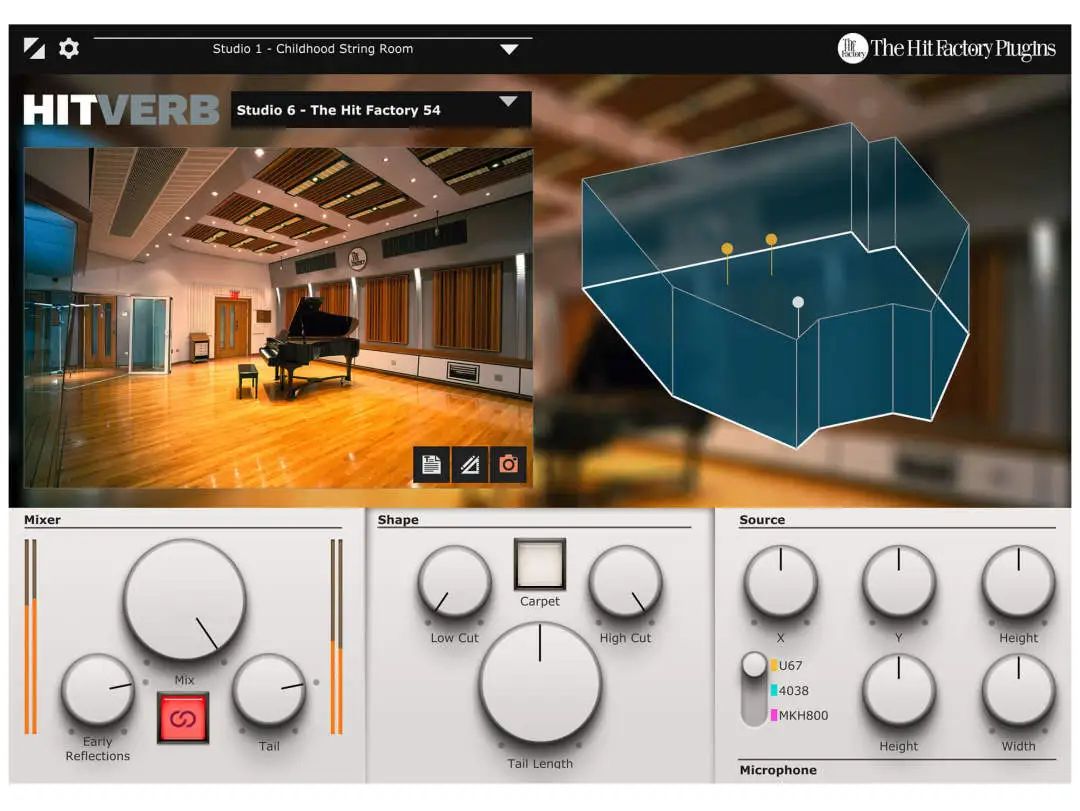Select the white source marker in room model
Screen dimensions: 1080x811
[798, 302]
